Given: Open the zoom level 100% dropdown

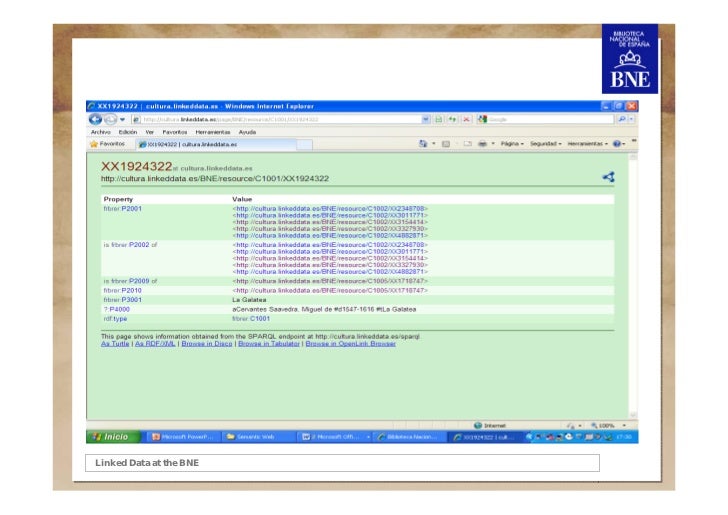Looking at the screenshot, I should click(x=607, y=425).
